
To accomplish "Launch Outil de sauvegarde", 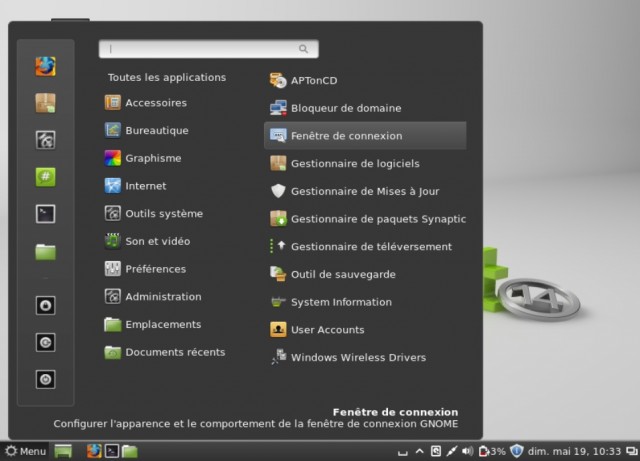I will (x=365, y=274).
